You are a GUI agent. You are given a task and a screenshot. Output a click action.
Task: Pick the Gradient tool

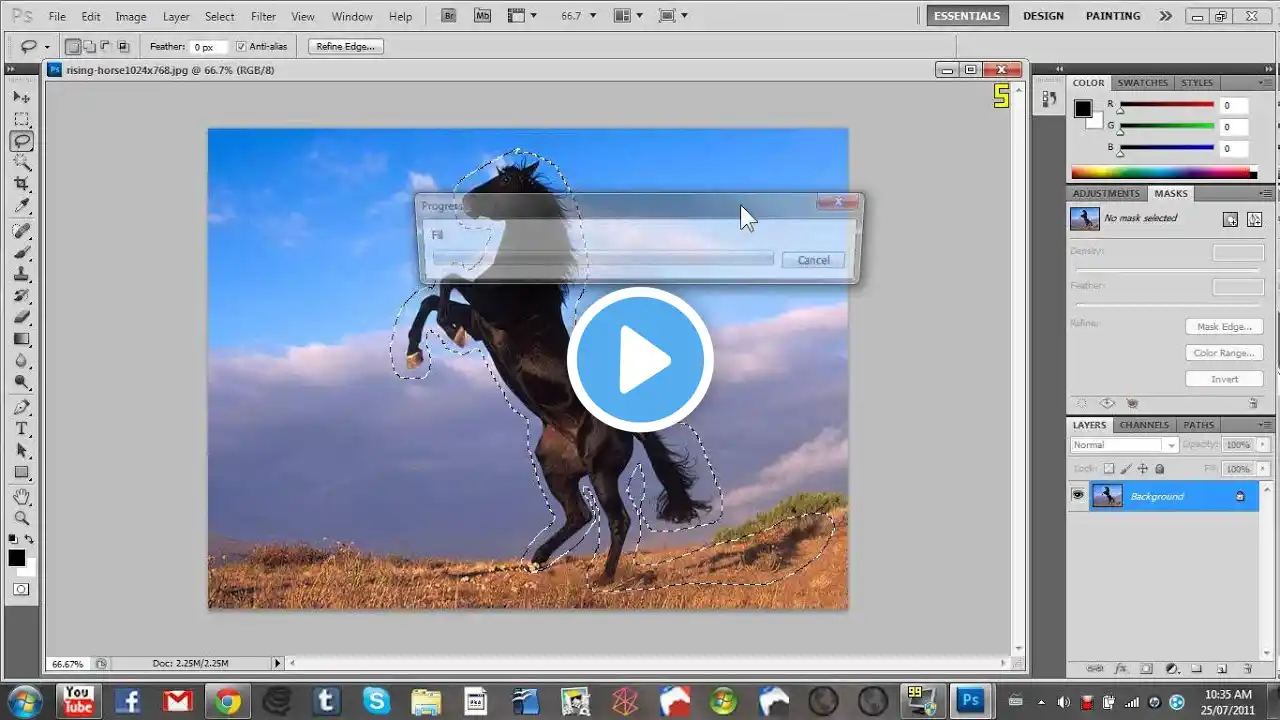[22, 339]
